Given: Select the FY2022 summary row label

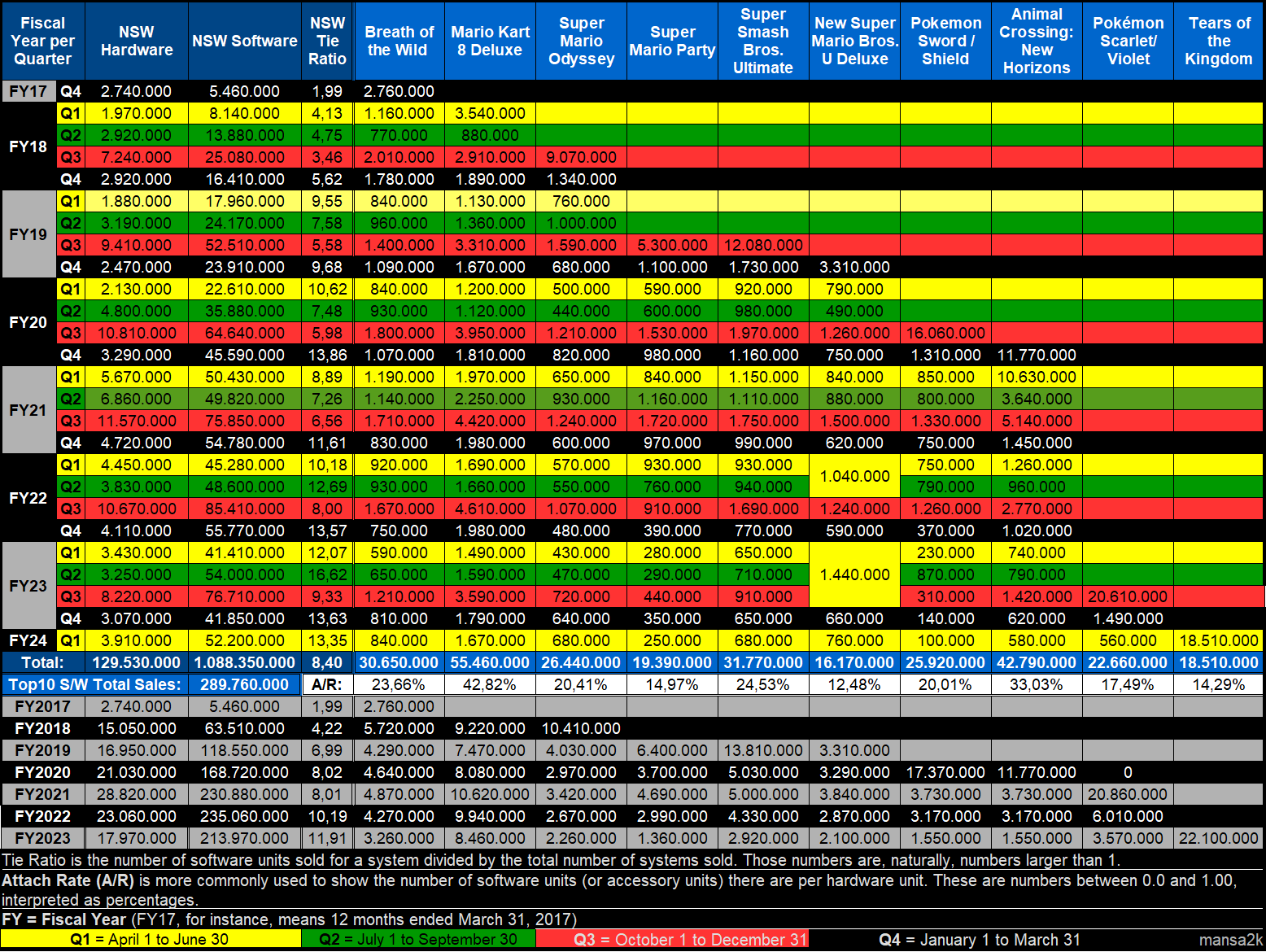Looking at the screenshot, I should coord(42,816).
